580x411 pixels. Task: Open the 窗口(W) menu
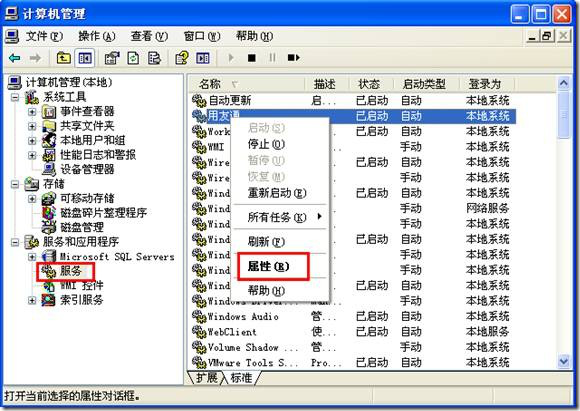202,36
